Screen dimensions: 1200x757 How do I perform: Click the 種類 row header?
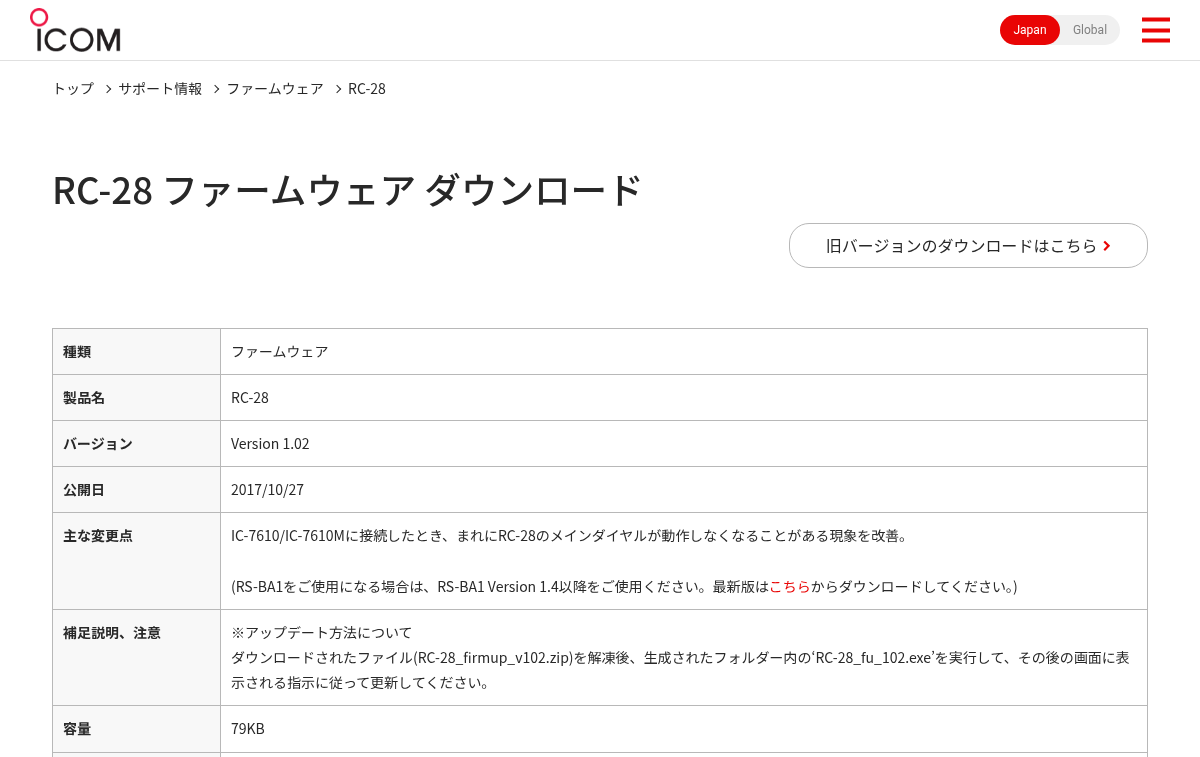pos(136,351)
